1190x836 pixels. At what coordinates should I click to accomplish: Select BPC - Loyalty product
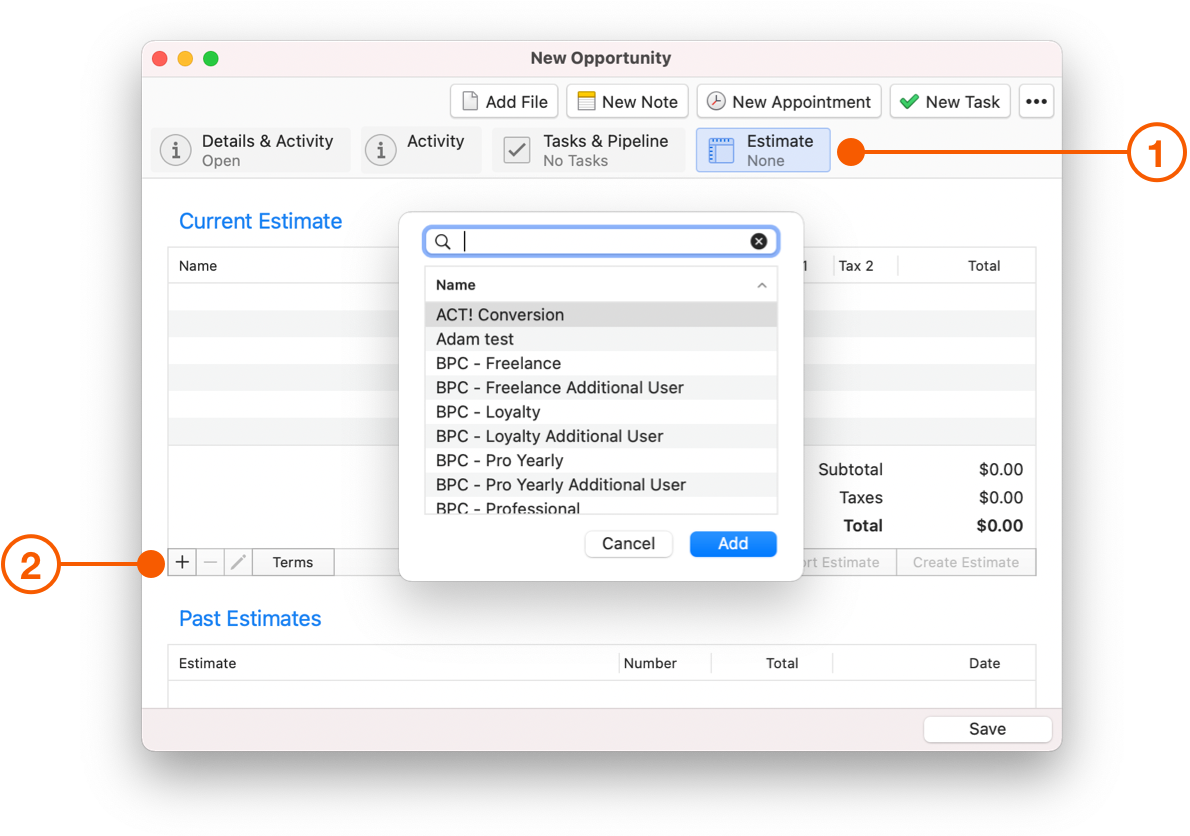(x=601, y=412)
